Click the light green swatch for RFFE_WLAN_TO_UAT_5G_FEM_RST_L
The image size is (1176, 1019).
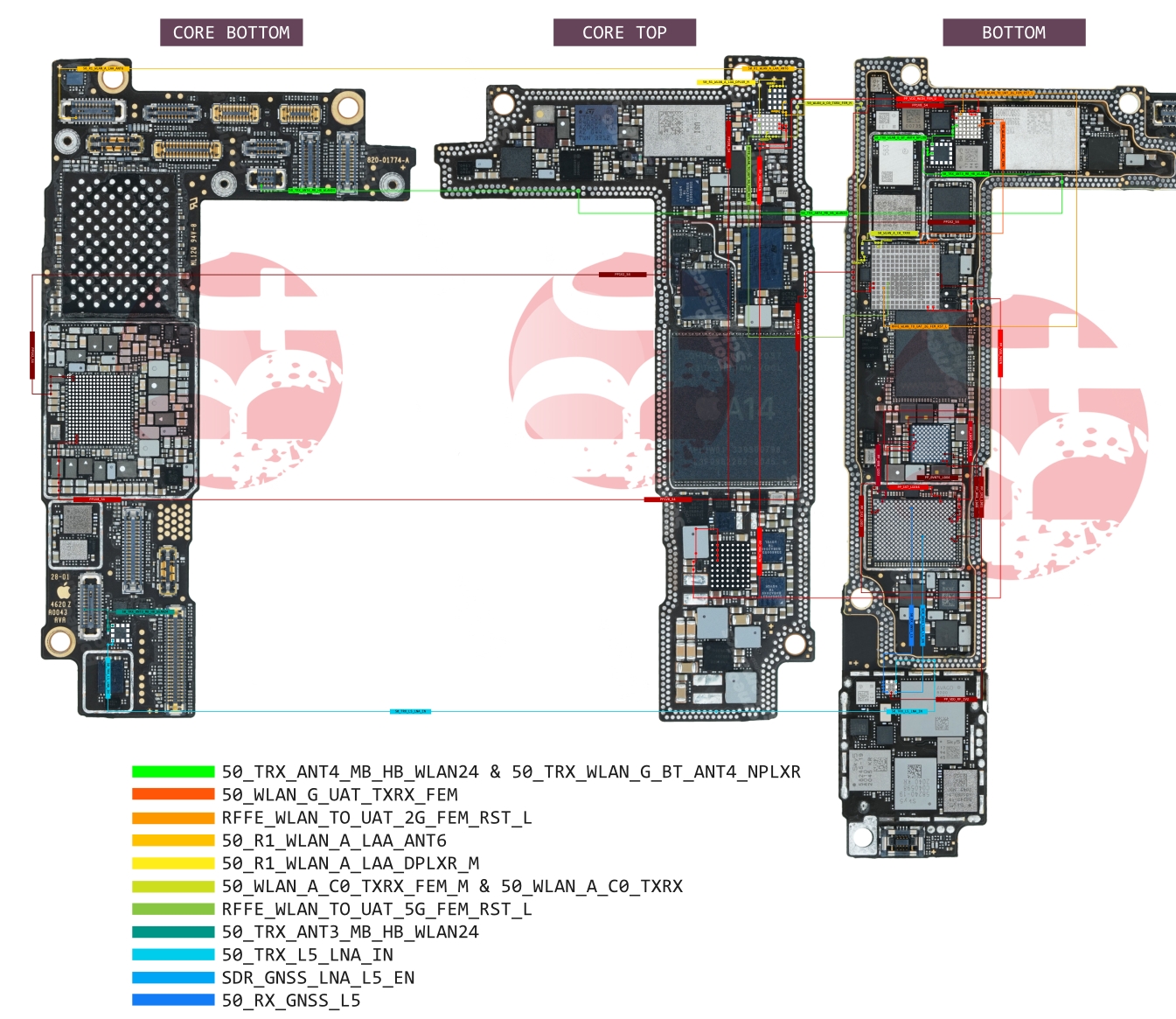(x=173, y=909)
